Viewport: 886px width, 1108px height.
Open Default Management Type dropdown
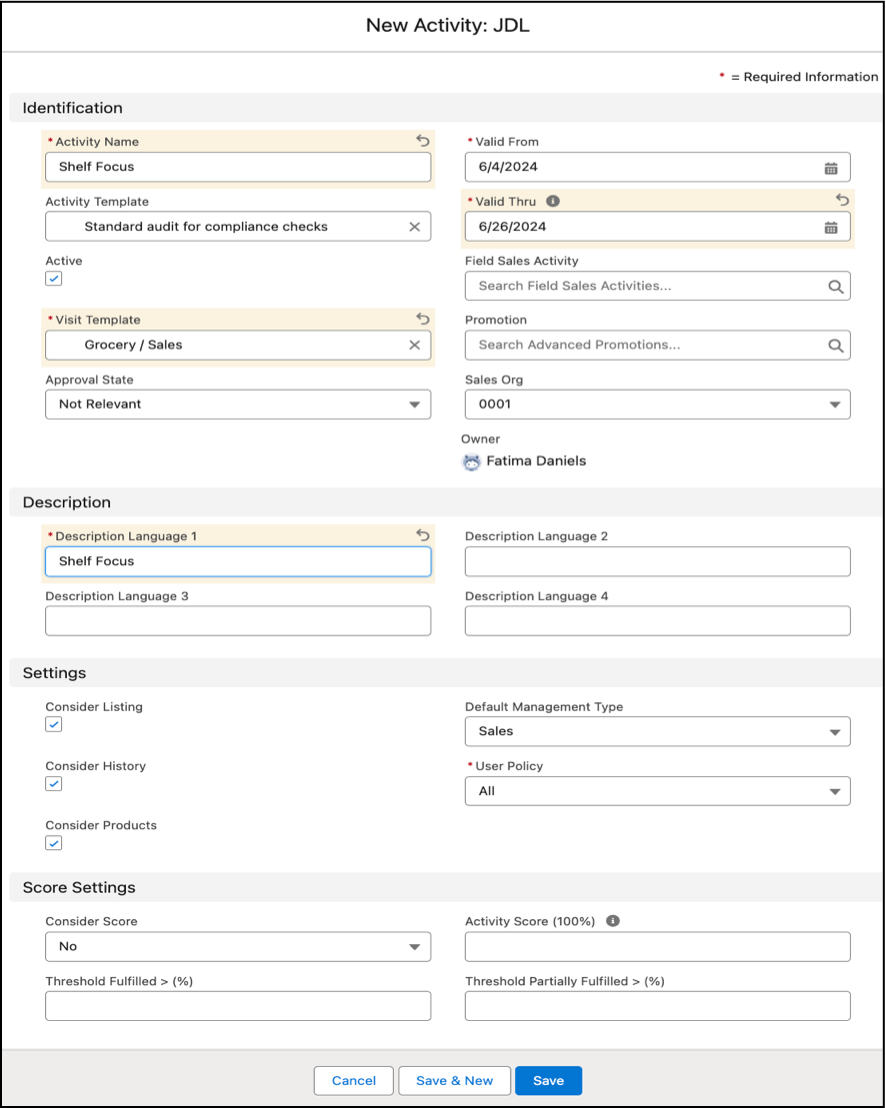point(658,731)
